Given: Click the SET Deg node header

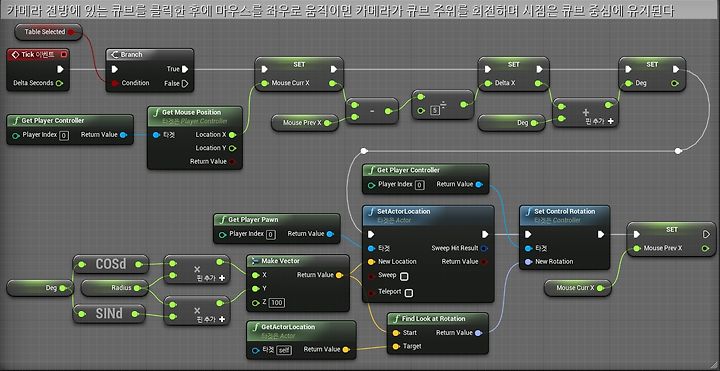Looking at the screenshot, I should point(652,65).
